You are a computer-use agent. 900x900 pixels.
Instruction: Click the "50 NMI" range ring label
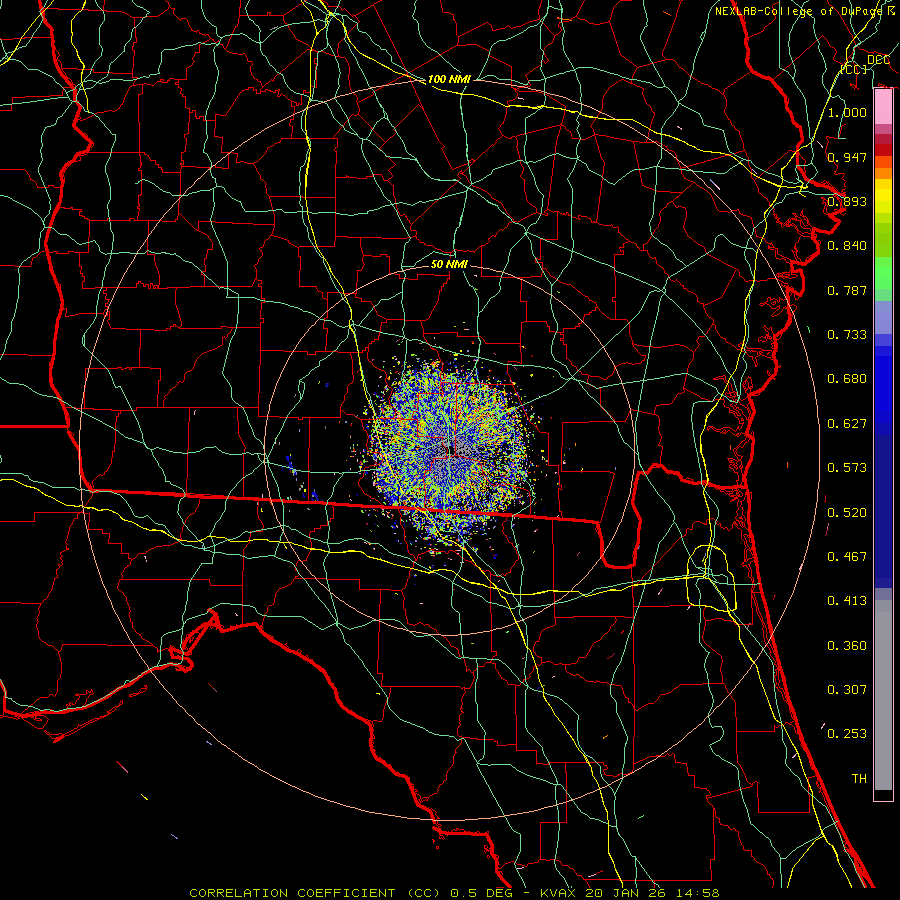point(449,264)
